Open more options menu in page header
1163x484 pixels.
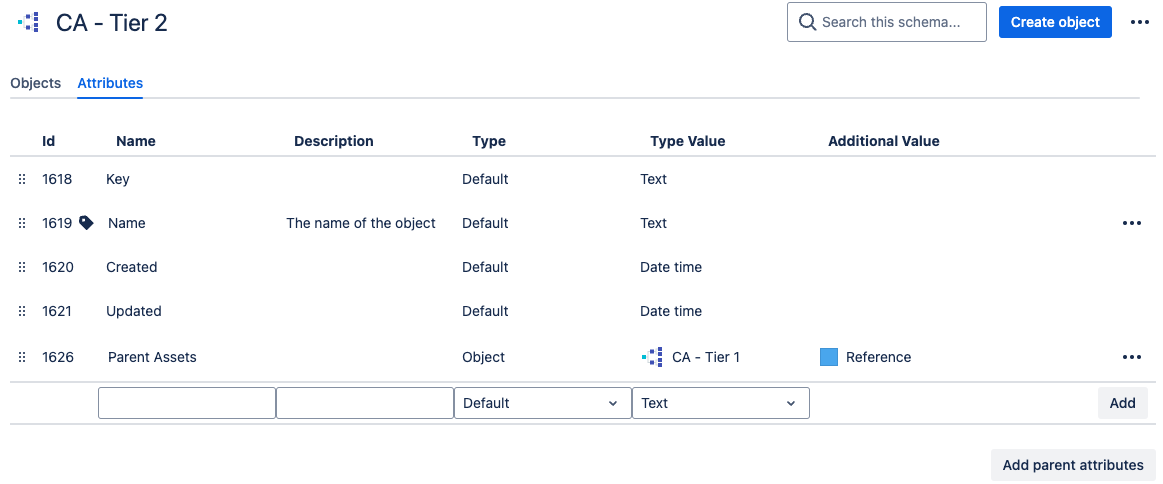point(1139,22)
